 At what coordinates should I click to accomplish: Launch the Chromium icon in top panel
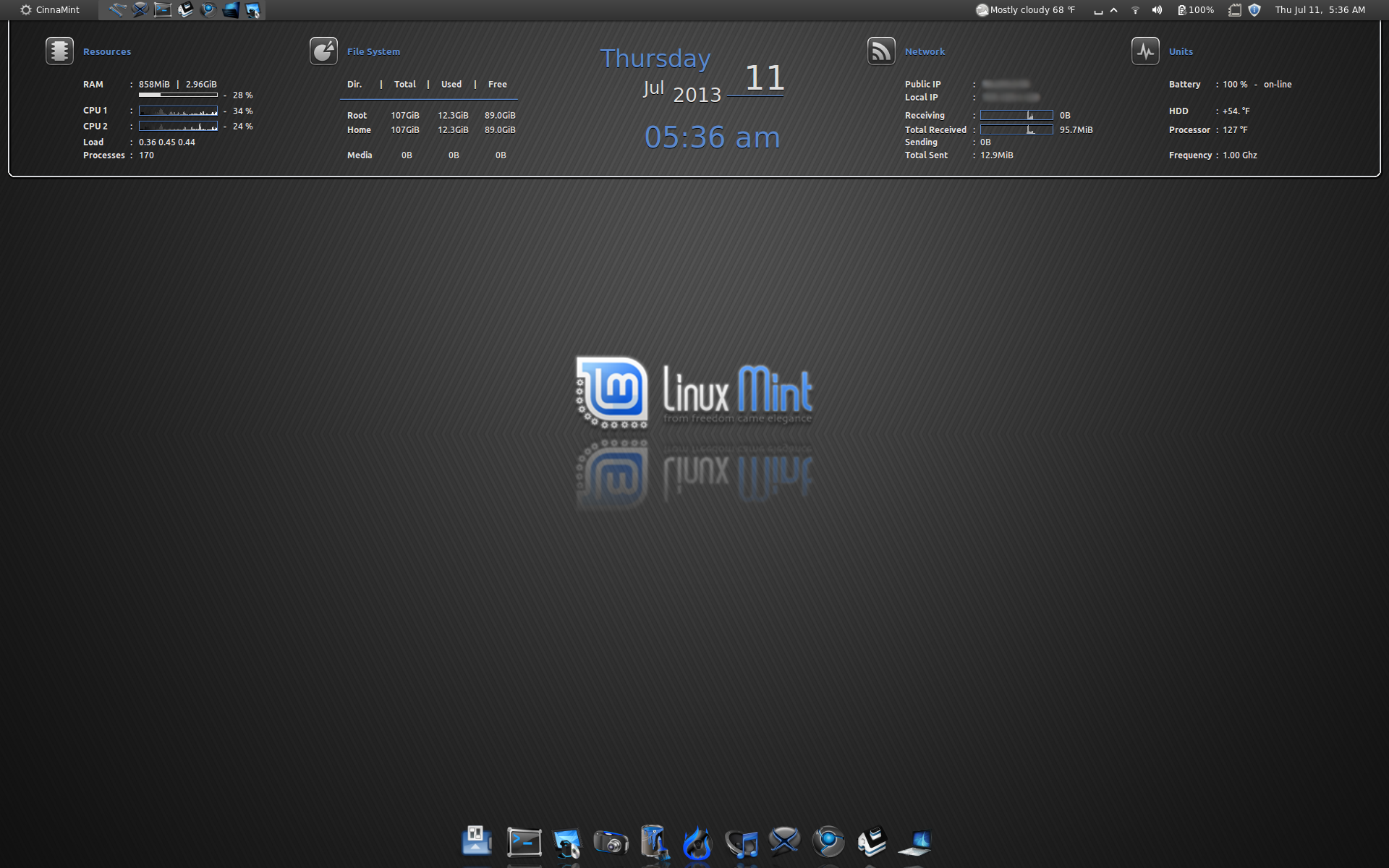pyautogui.click(x=208, y=10)
